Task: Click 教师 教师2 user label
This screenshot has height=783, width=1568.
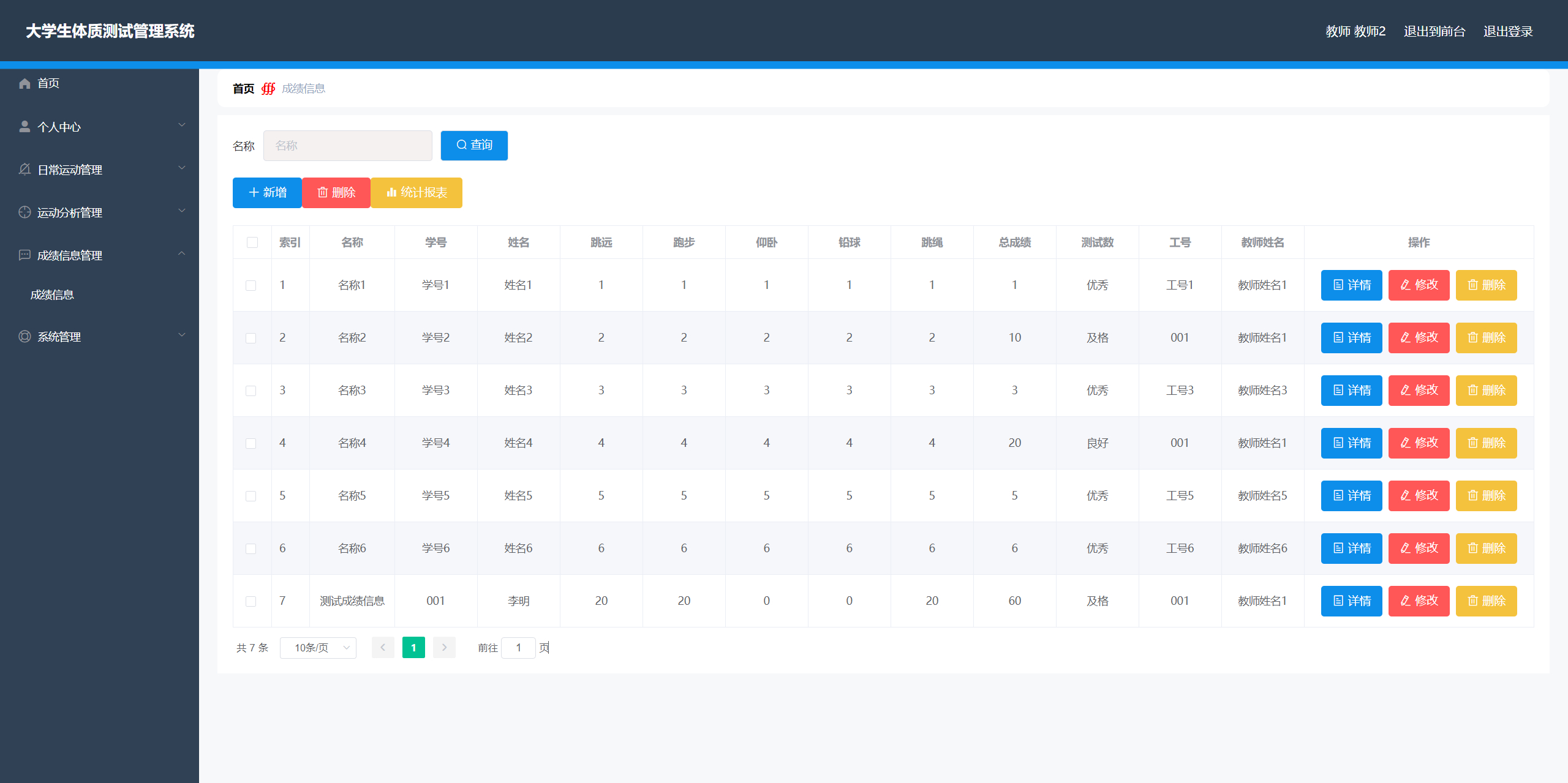Action: coord(1355,31)
